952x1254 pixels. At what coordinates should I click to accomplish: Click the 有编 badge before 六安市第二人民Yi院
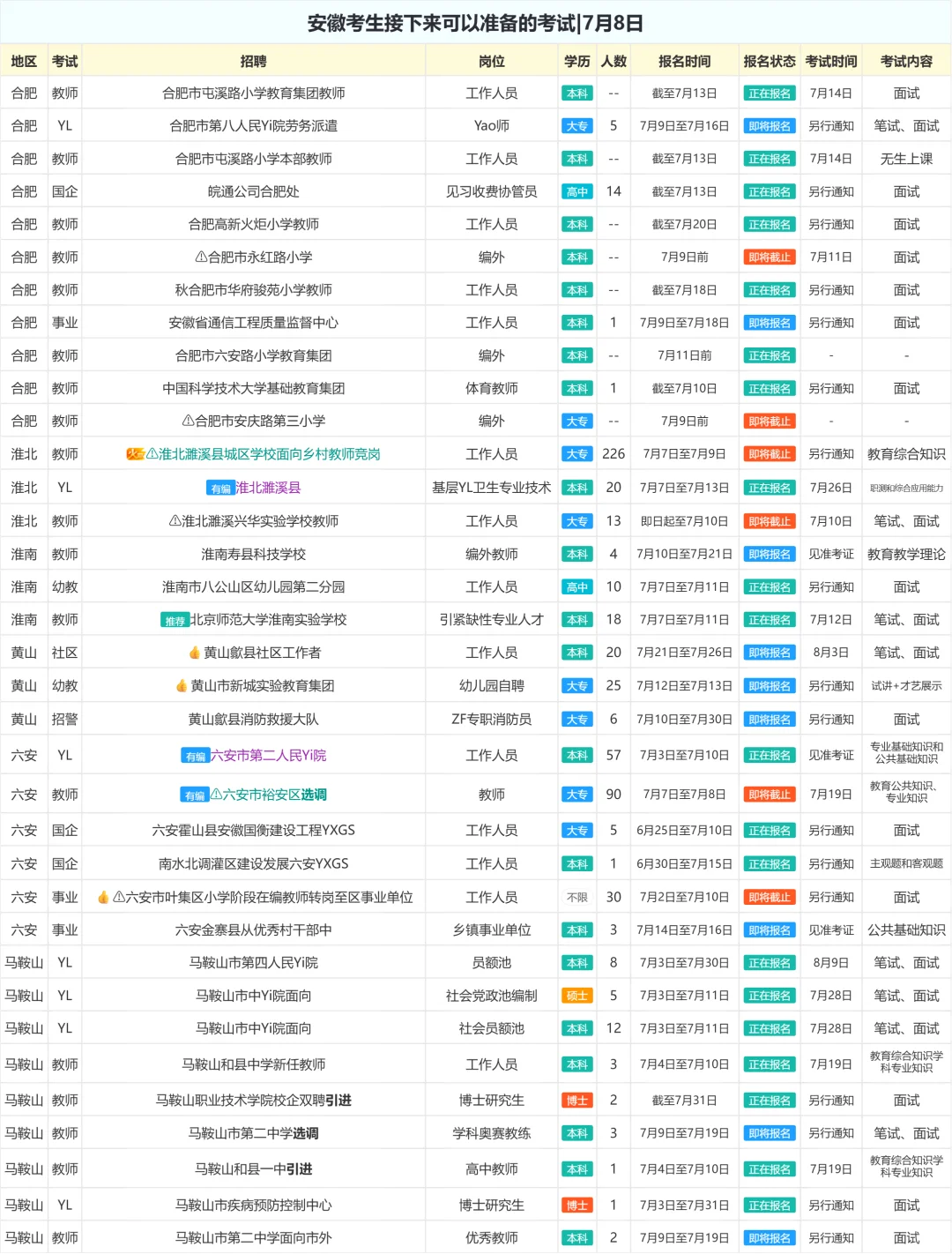[x=196, y=756]
